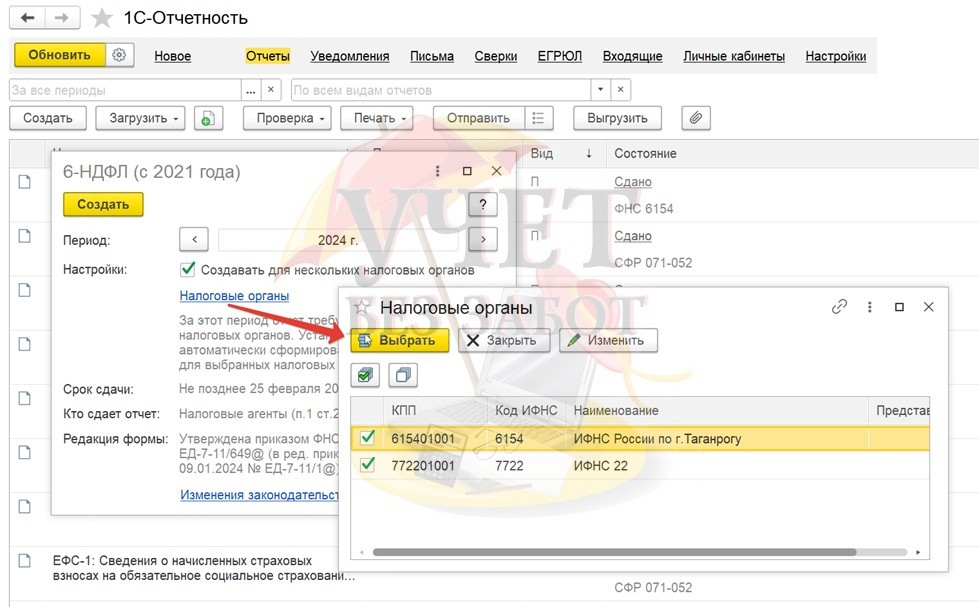The width and height of the screenshot is (979, 607).
Task: Click the Выгрузить button
Action: tap(617, 118)
